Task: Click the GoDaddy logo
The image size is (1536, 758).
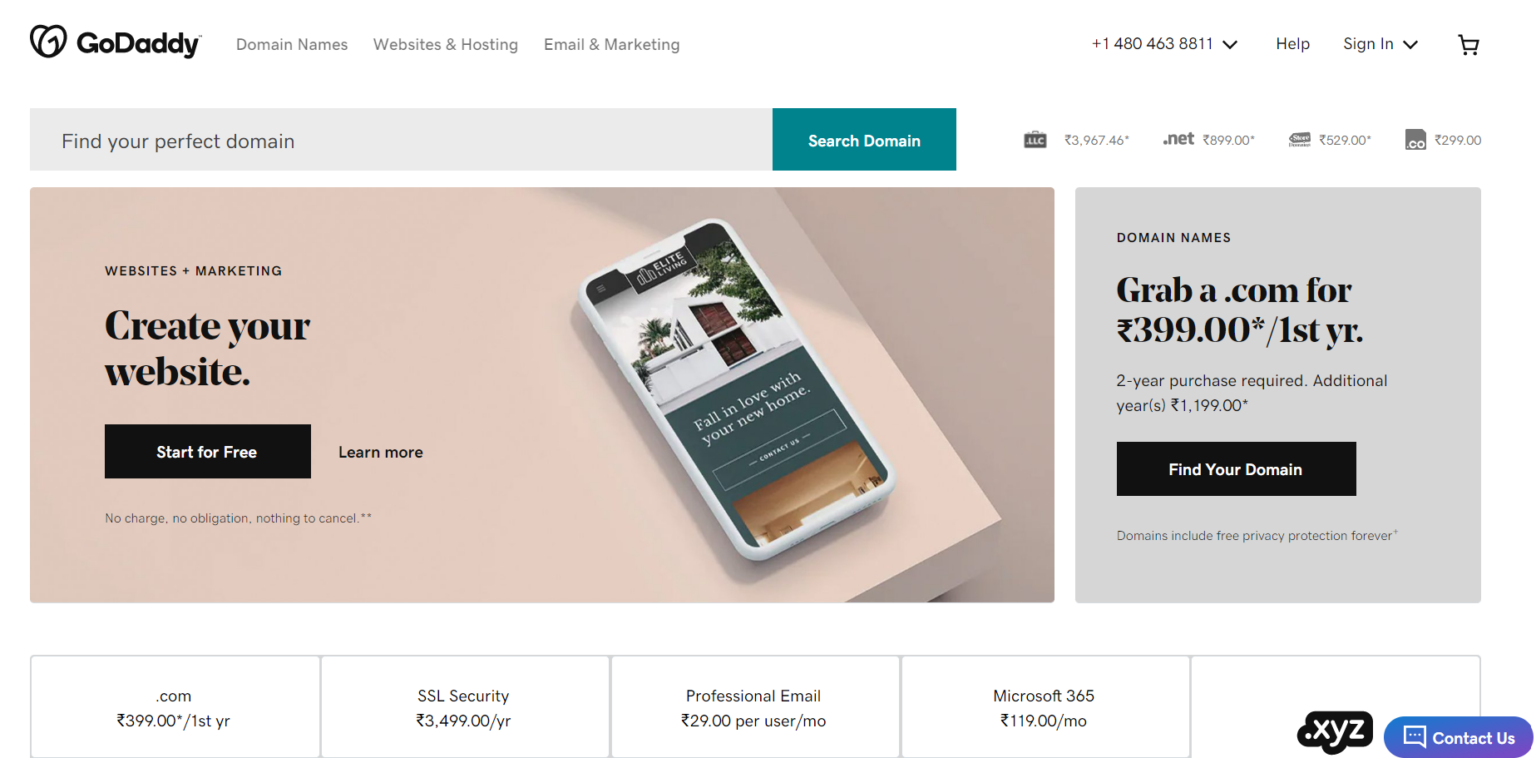Action: click(x=115, y=42)
